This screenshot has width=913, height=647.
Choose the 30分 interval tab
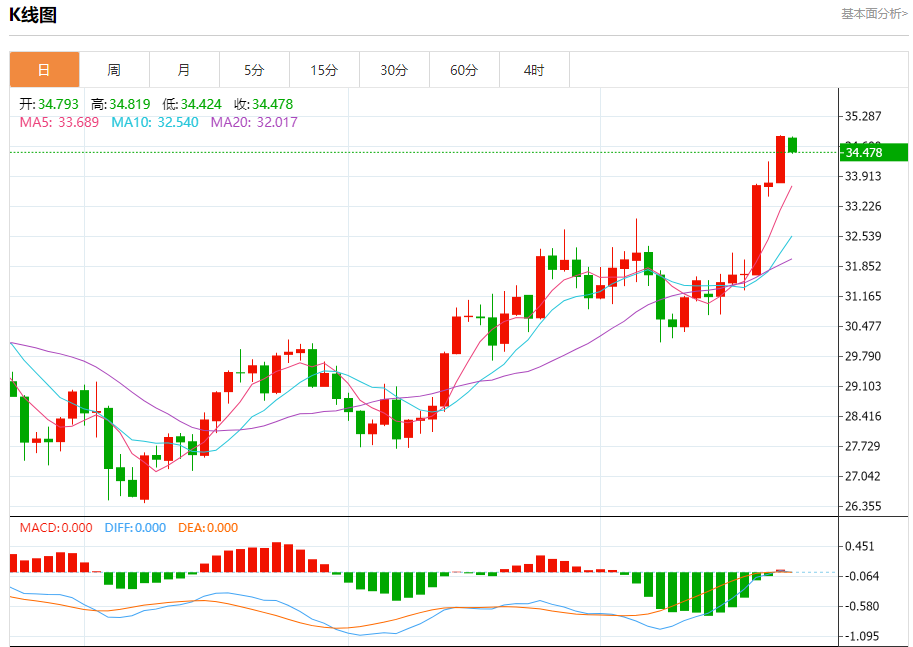(x=394, y=70)
